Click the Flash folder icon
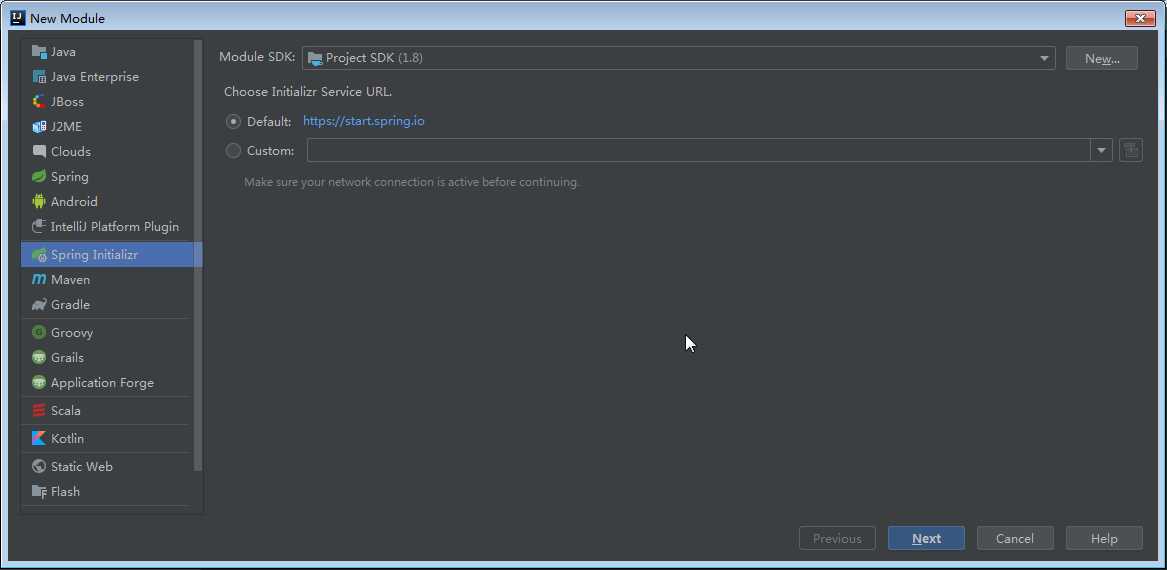Image resolution: width=1167 pixels, height=570 pixels. coord(39,491)
